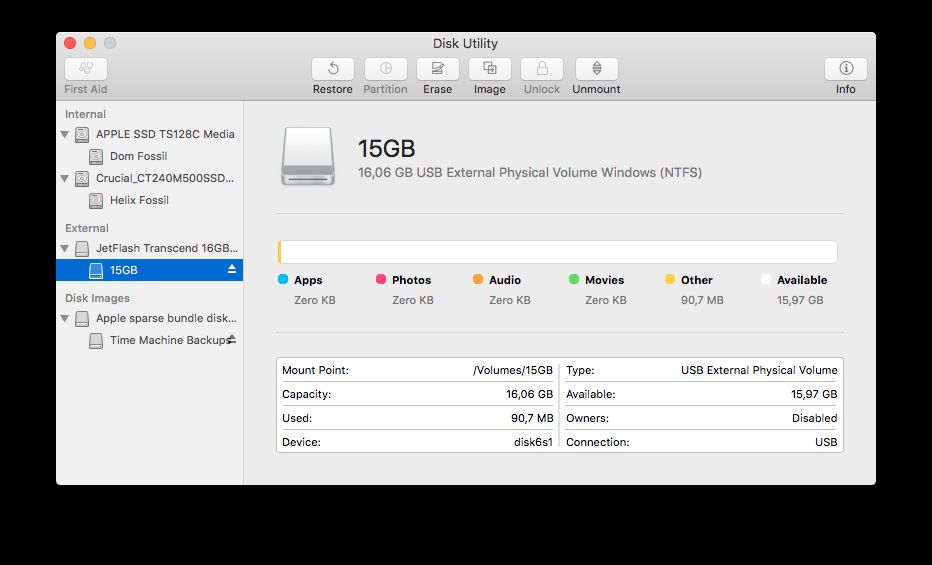The image size is (932, 565).
Task: Click the Erase toolbar icon
Action: tap(437, 69)
